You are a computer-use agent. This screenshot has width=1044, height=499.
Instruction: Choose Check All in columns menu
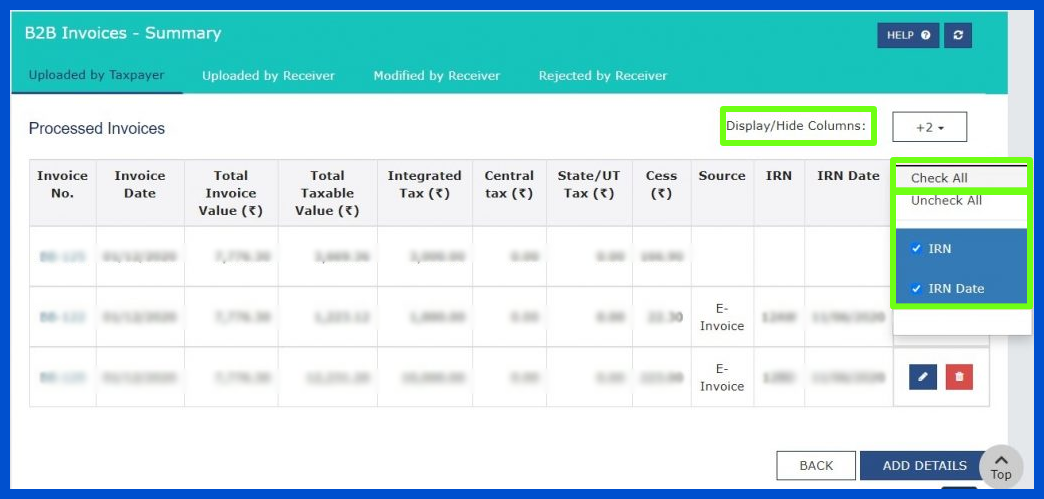click(x=939, y=178)
